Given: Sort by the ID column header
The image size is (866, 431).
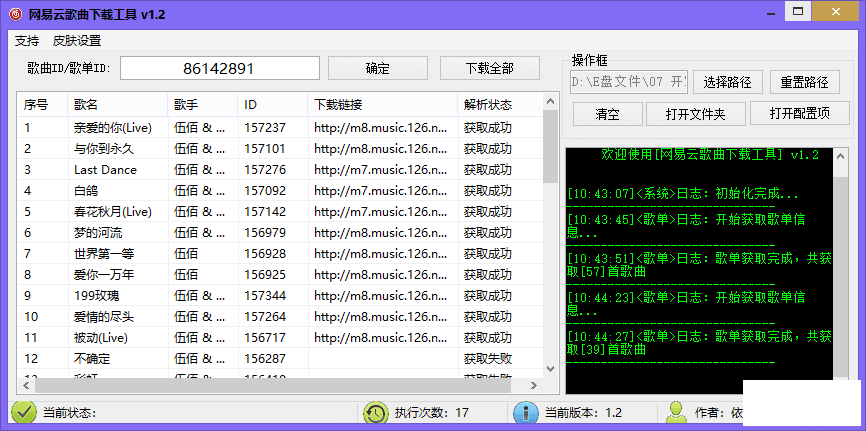Looking at the screenshot, I should (273, 104).
